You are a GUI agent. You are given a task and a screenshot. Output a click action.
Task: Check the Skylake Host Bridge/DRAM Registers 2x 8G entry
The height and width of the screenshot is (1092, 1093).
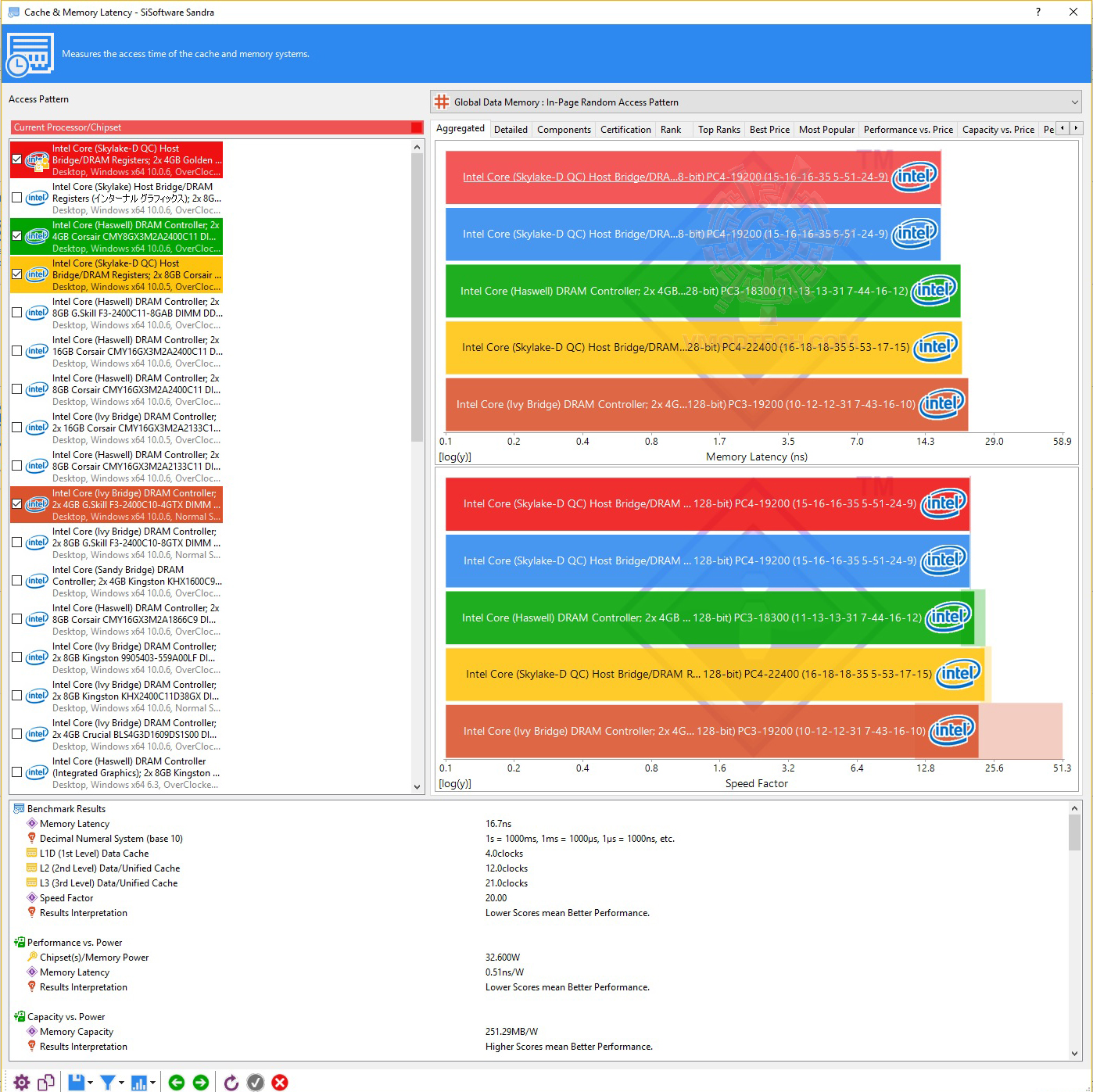coord(17,198)
